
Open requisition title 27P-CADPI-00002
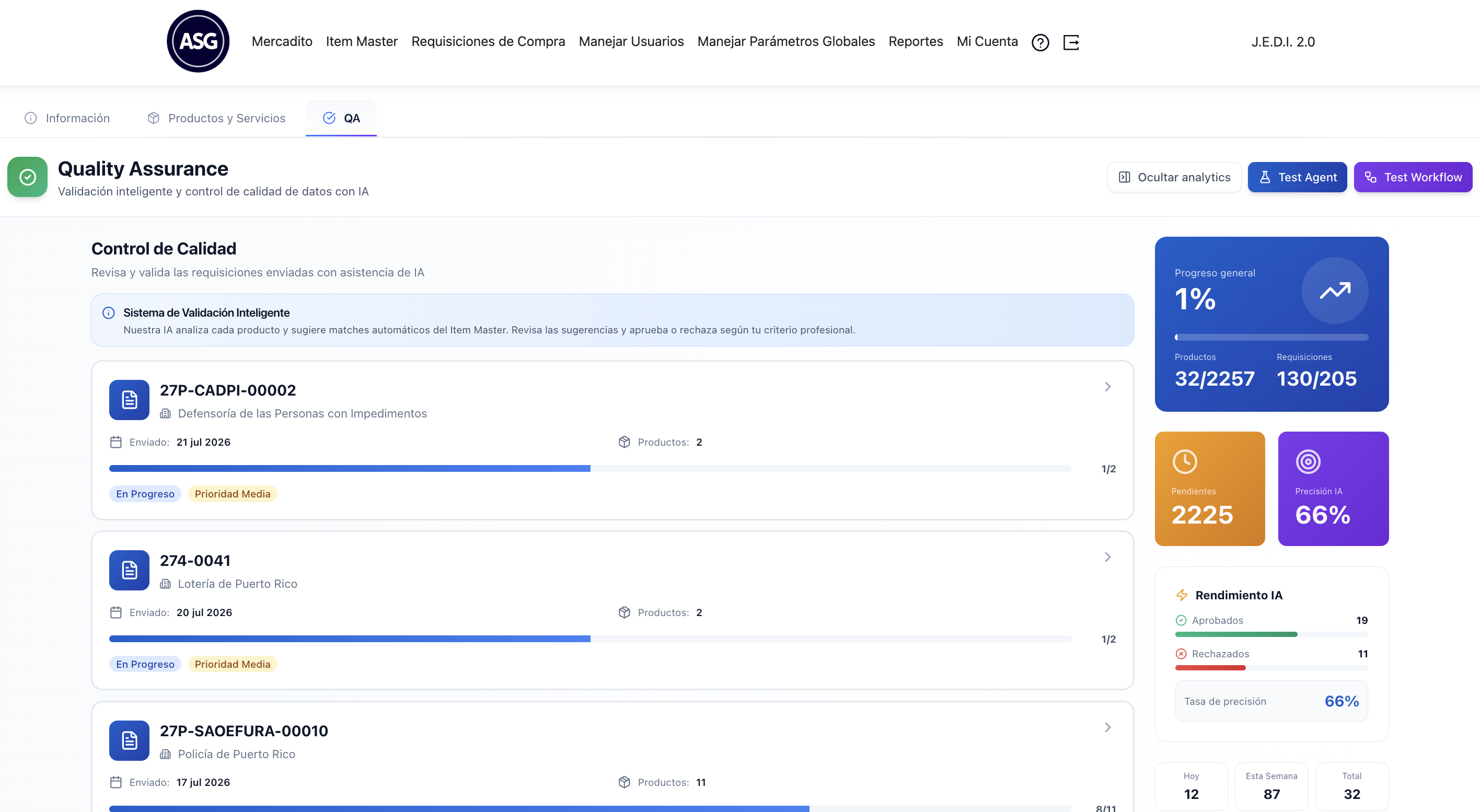click(x=227, y=390)
